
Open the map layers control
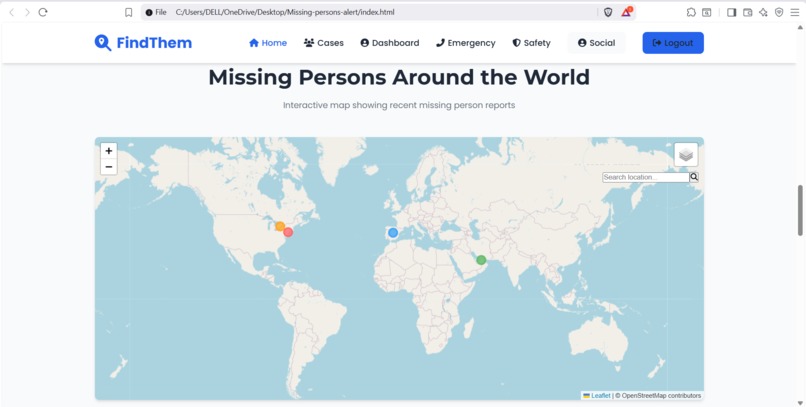(686, 155)
